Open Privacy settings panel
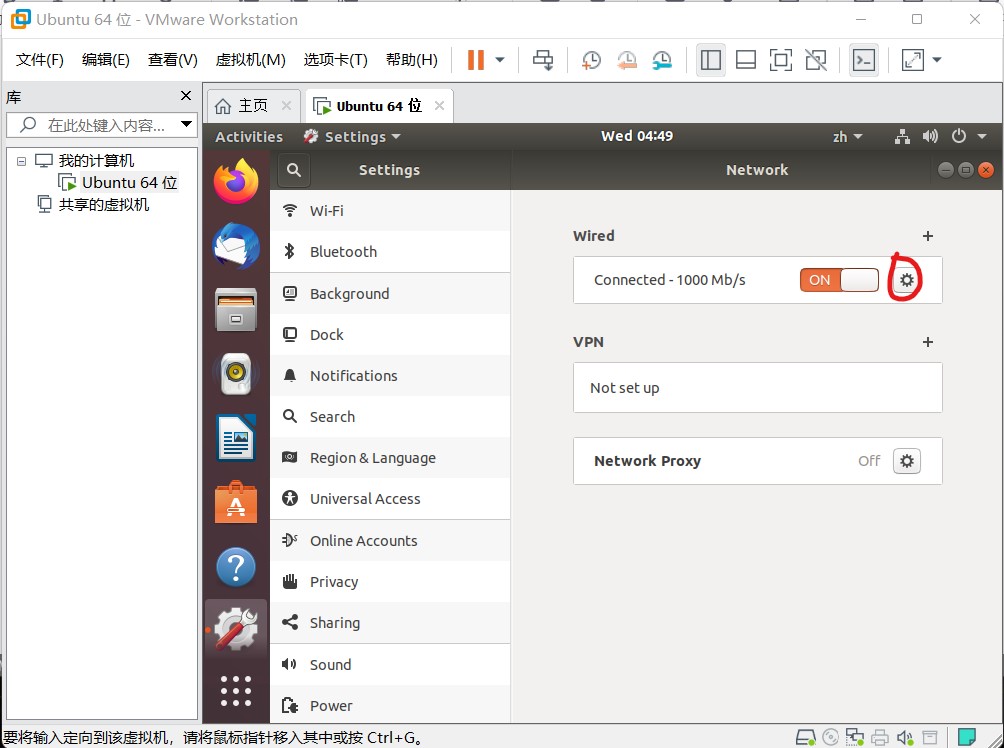The height and width of the screenshot is (748, 1004). click(390, 582)
